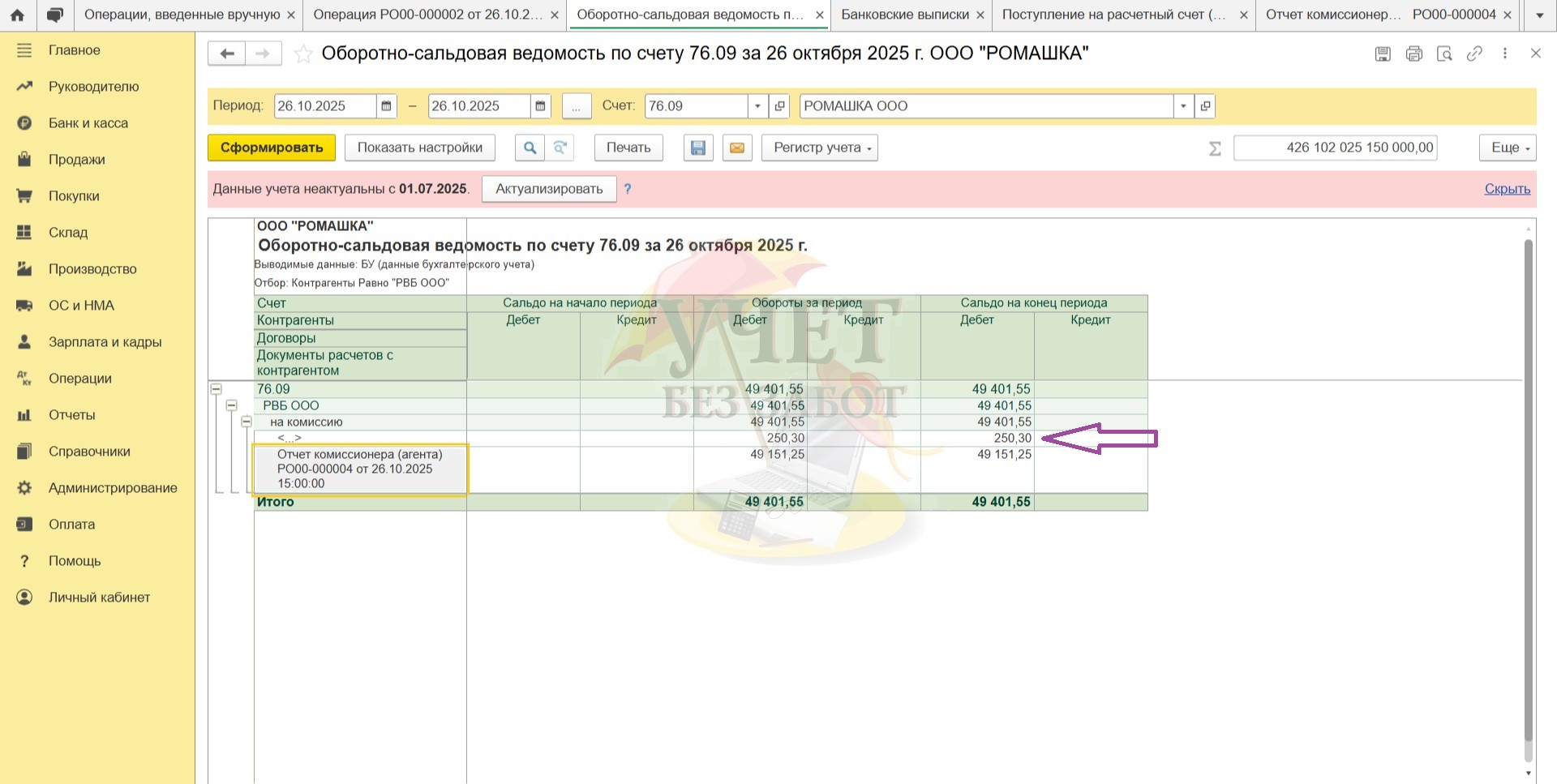Switch to Банковские выписки tab
The width and height of the screenshot is (1557, 784).
tap(904, 15)
